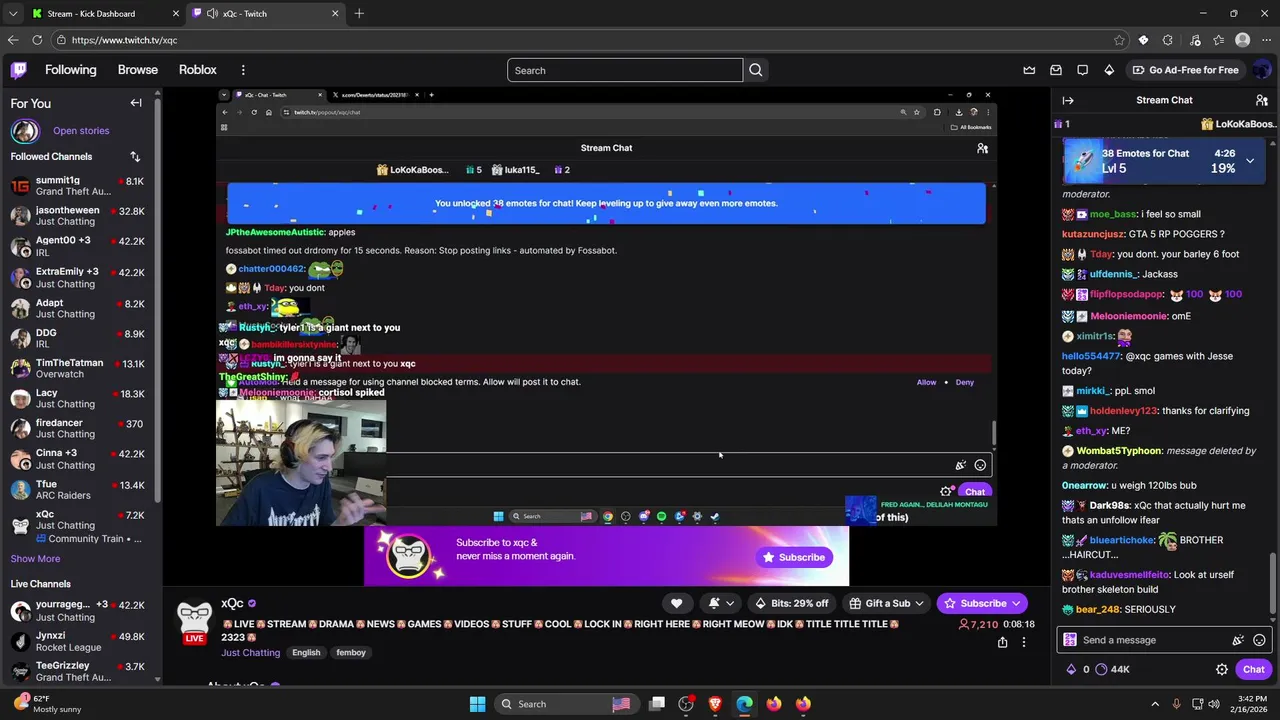Click Bits: 29% off button

[792, 603]
